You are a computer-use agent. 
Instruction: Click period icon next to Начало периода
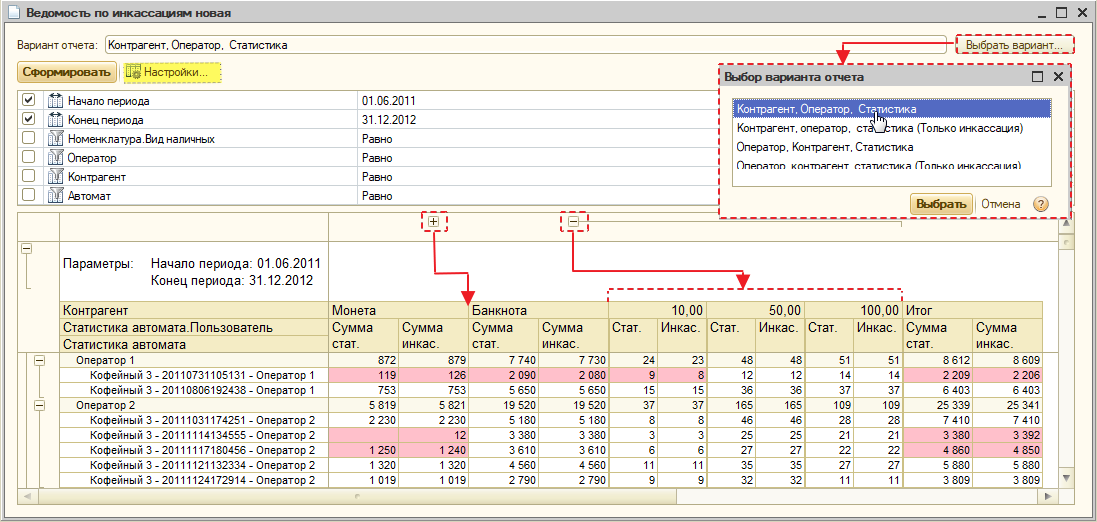coord(56,101)
